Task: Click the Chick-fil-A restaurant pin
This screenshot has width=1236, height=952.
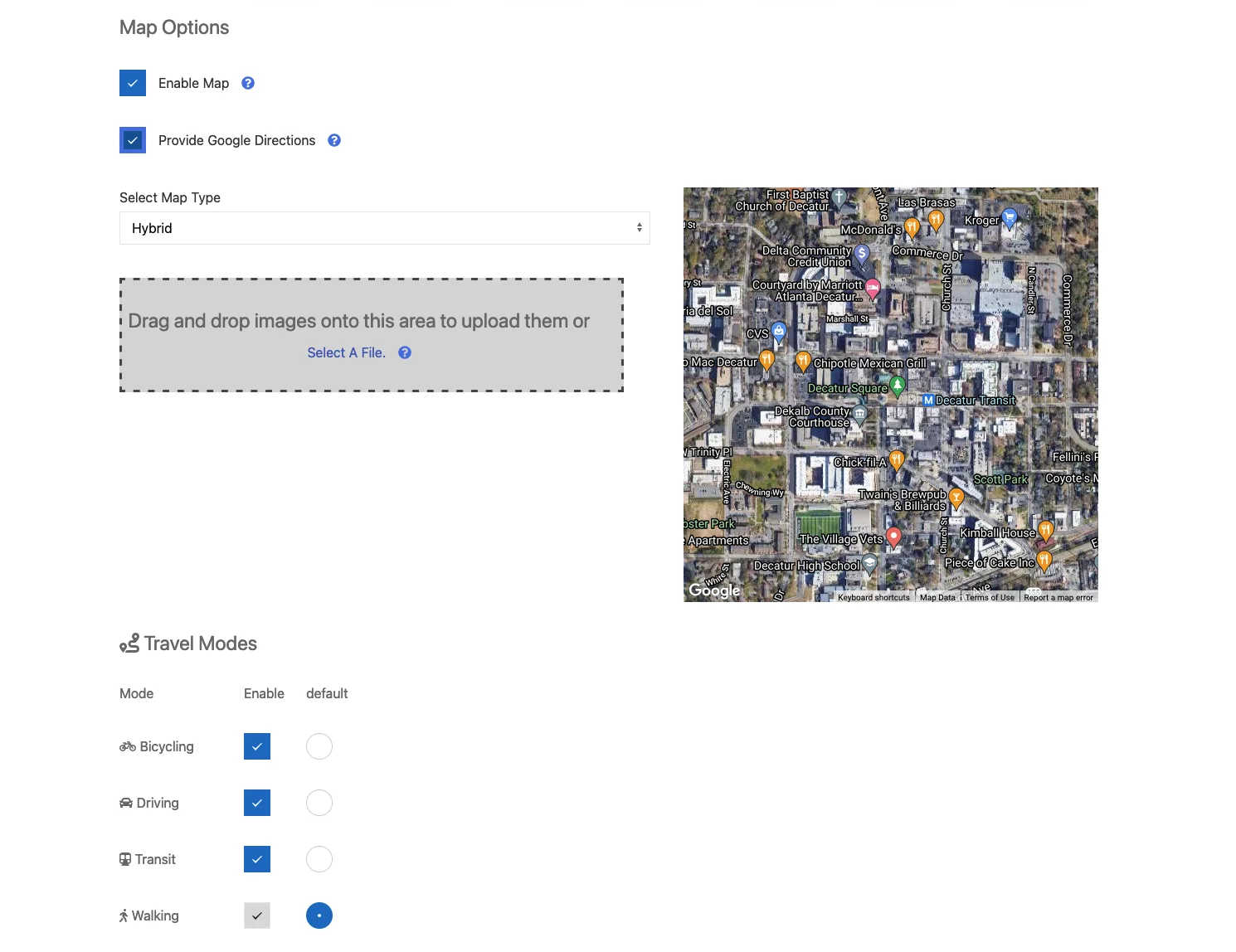Action: [896, 461]
